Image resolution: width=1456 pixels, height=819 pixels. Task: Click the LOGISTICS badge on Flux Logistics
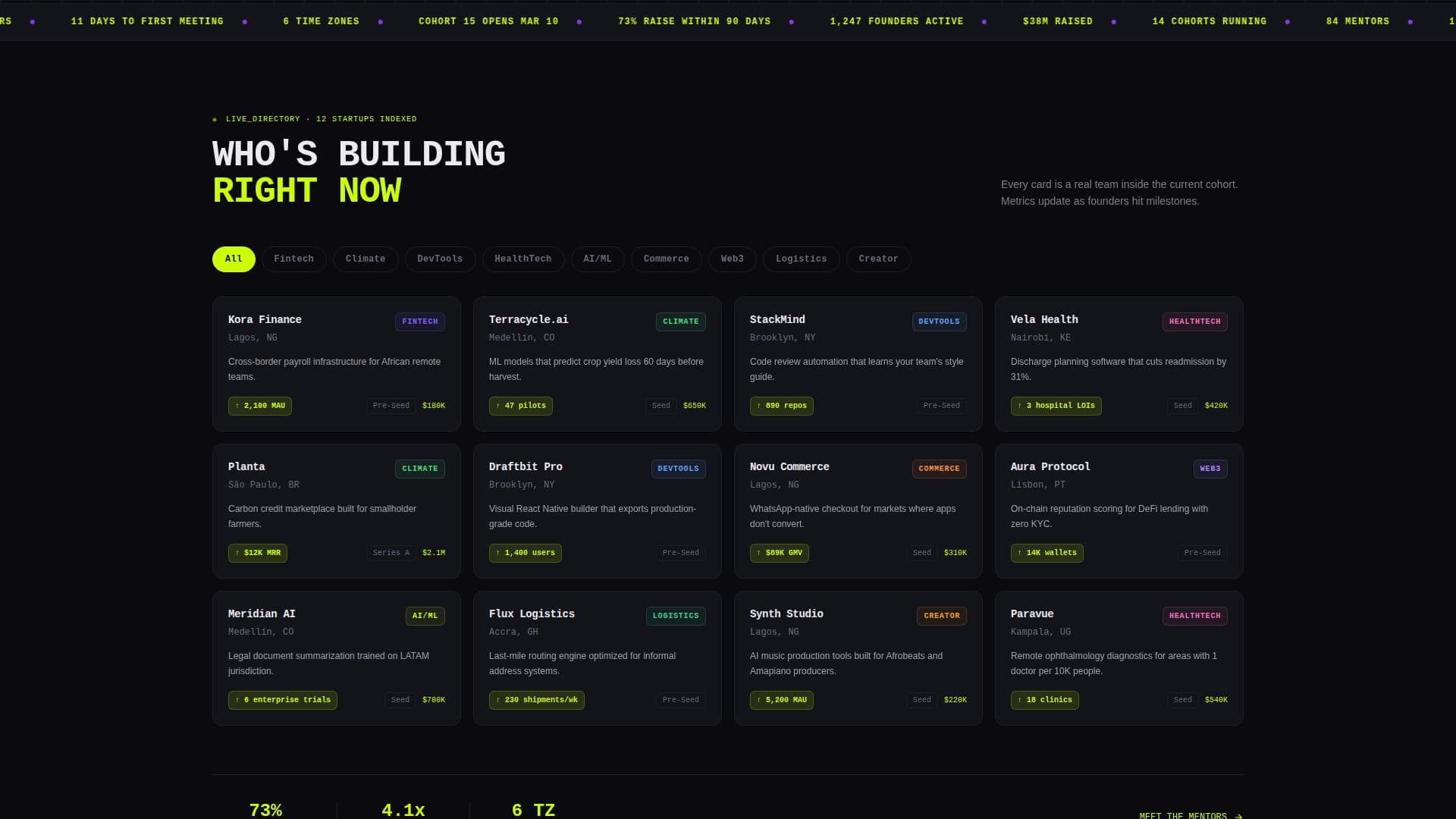point(676,616)
